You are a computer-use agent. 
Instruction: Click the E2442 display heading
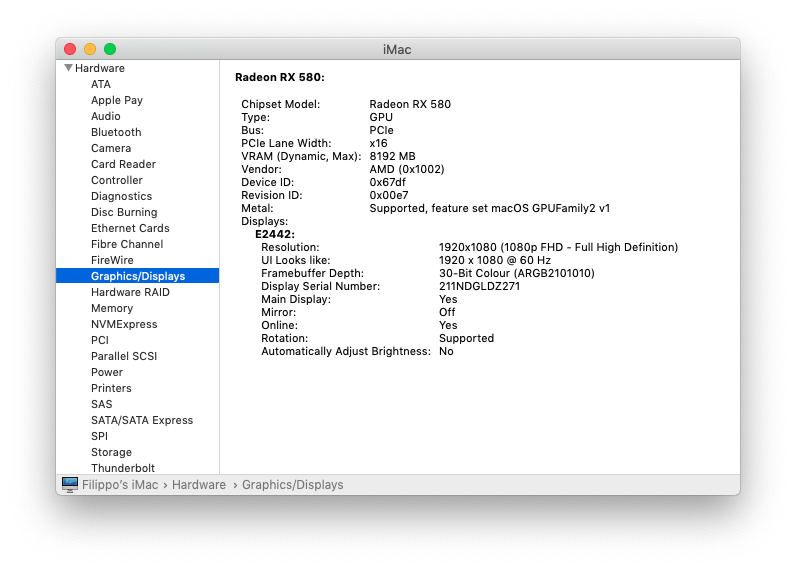point(275,234)
